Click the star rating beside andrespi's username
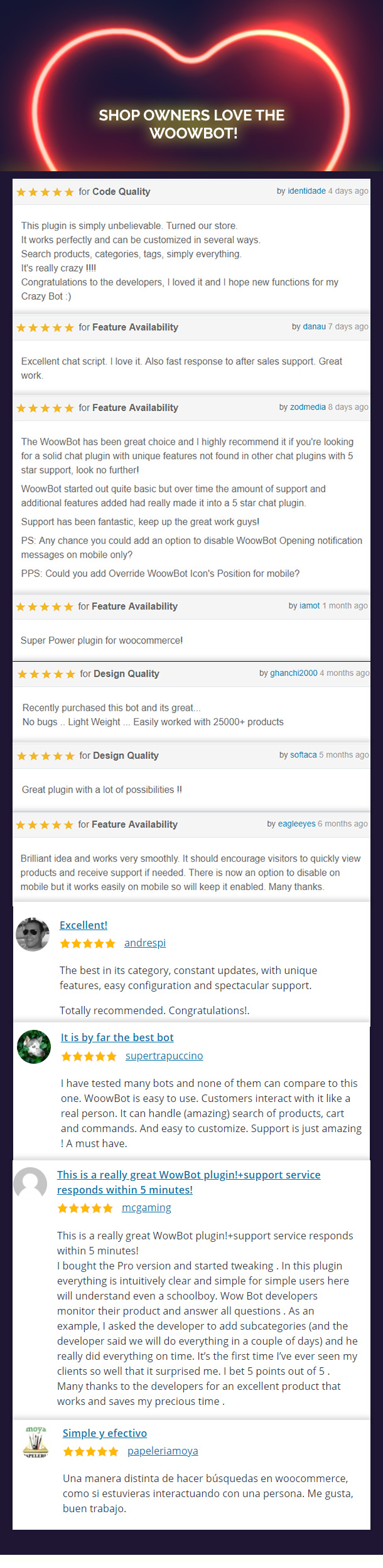 88,943
